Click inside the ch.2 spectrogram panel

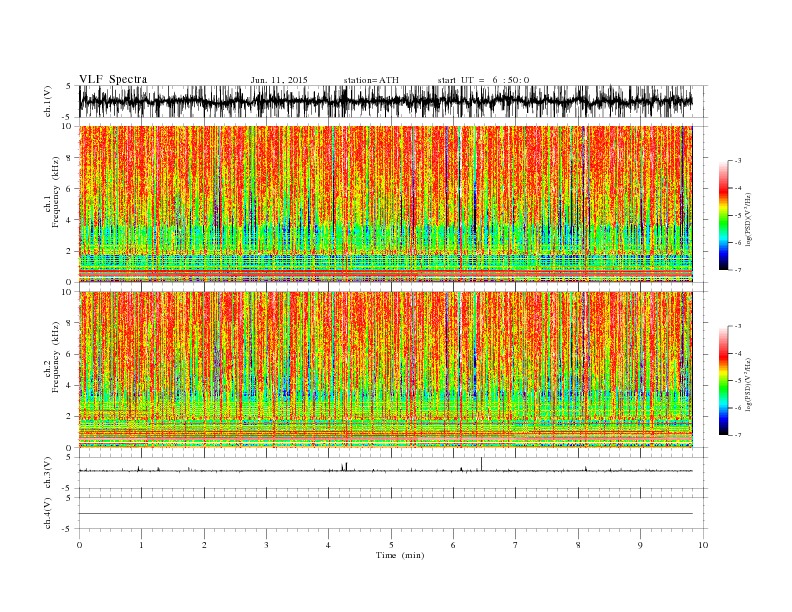tap(385, 370)
